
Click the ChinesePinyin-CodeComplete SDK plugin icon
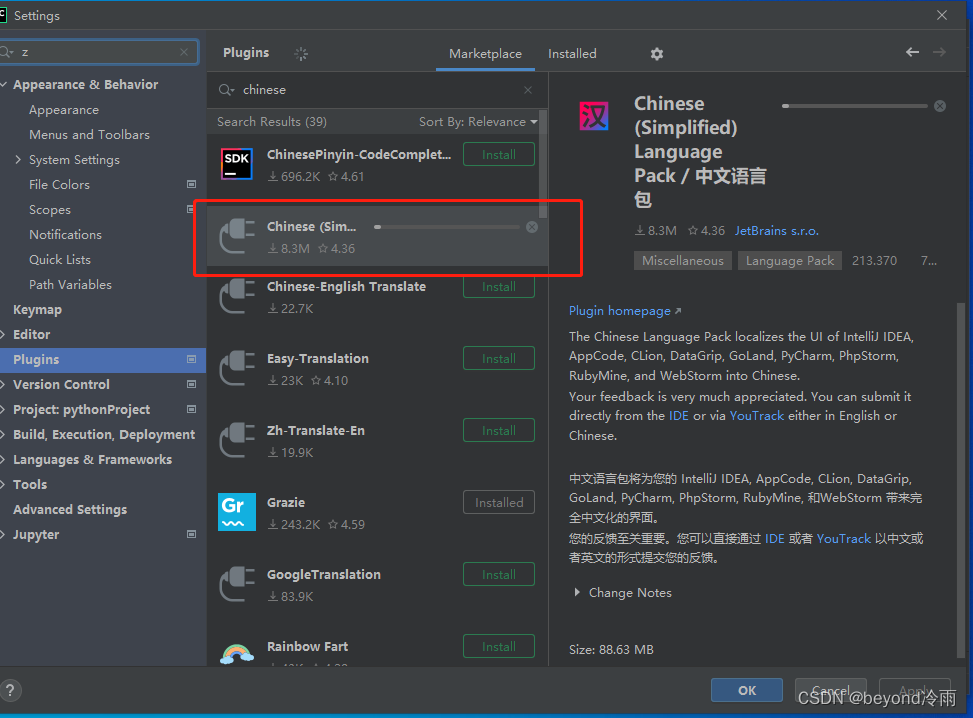pos(236,164)
